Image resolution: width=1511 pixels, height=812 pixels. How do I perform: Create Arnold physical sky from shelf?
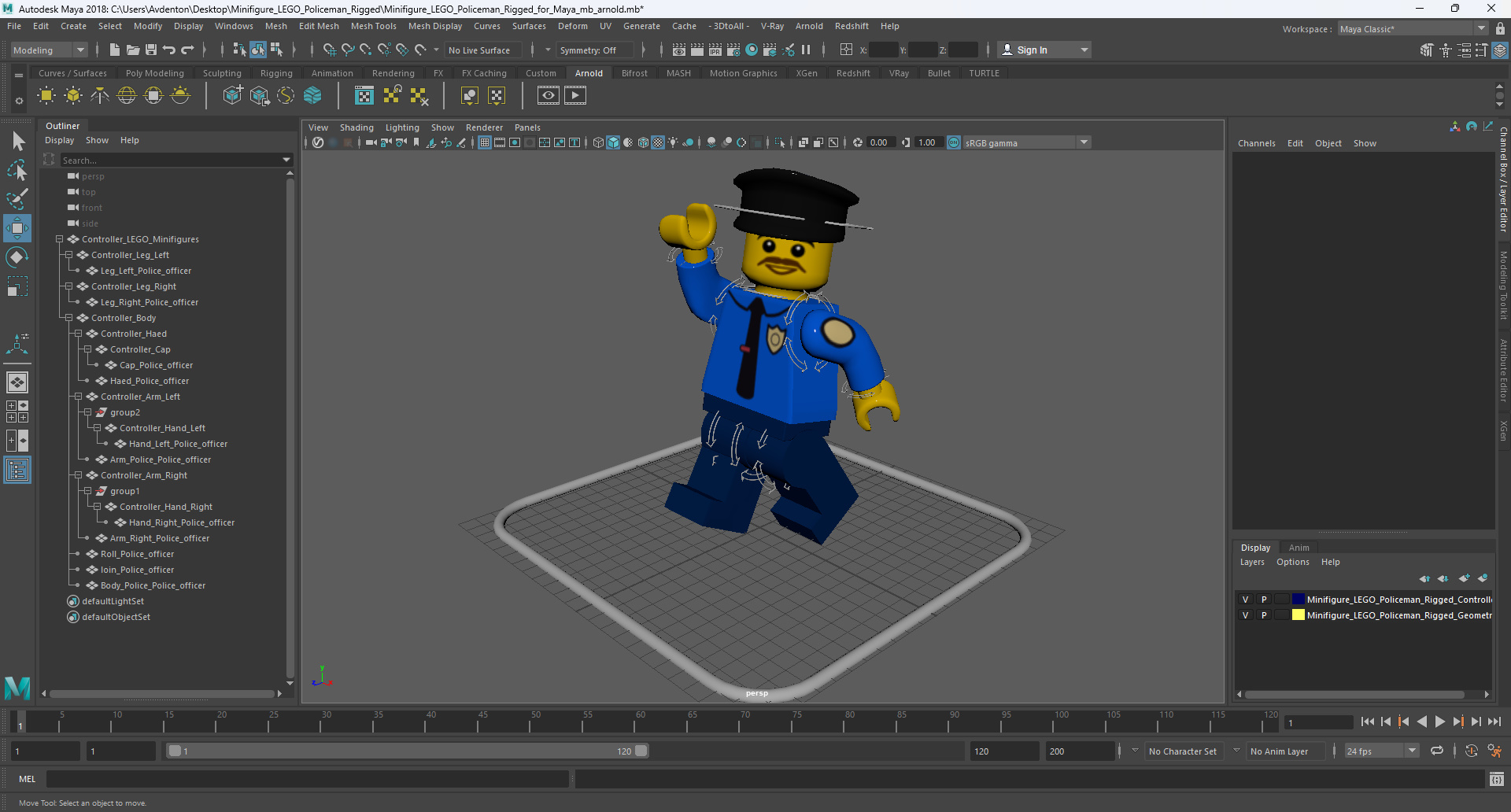tap(180, 96)
